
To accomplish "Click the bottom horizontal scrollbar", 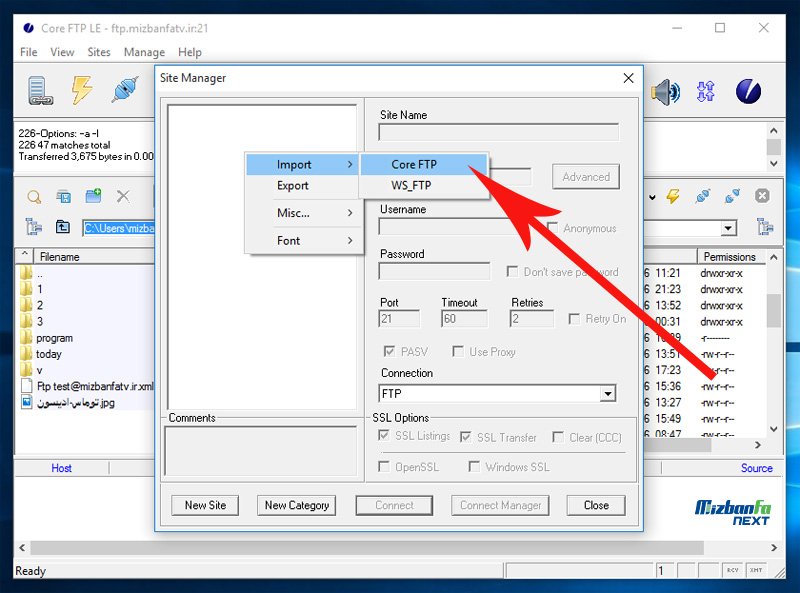I will click(367, 548).
